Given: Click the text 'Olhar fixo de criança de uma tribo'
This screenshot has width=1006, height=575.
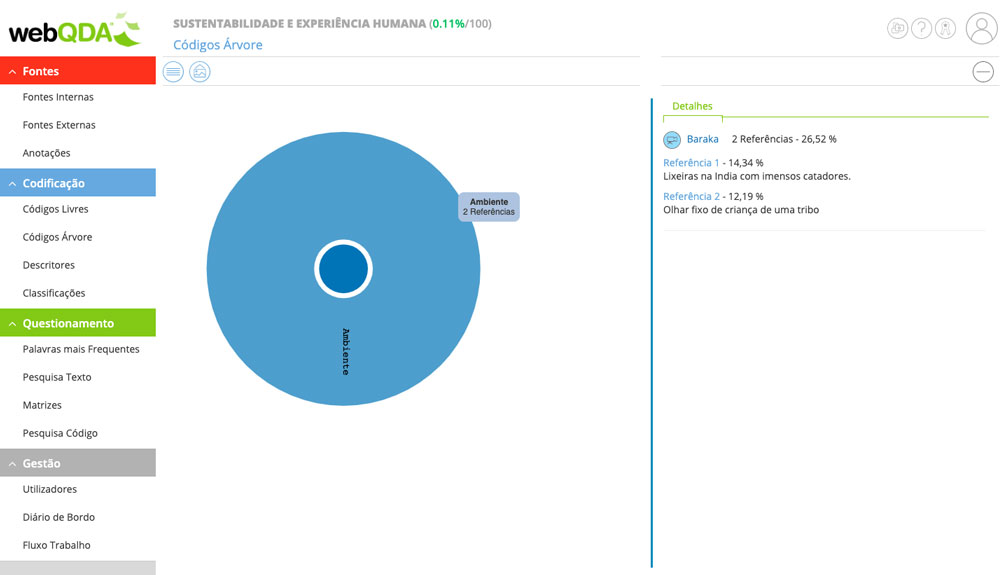Looking at the screenshot, I should [x=741, y=210].
